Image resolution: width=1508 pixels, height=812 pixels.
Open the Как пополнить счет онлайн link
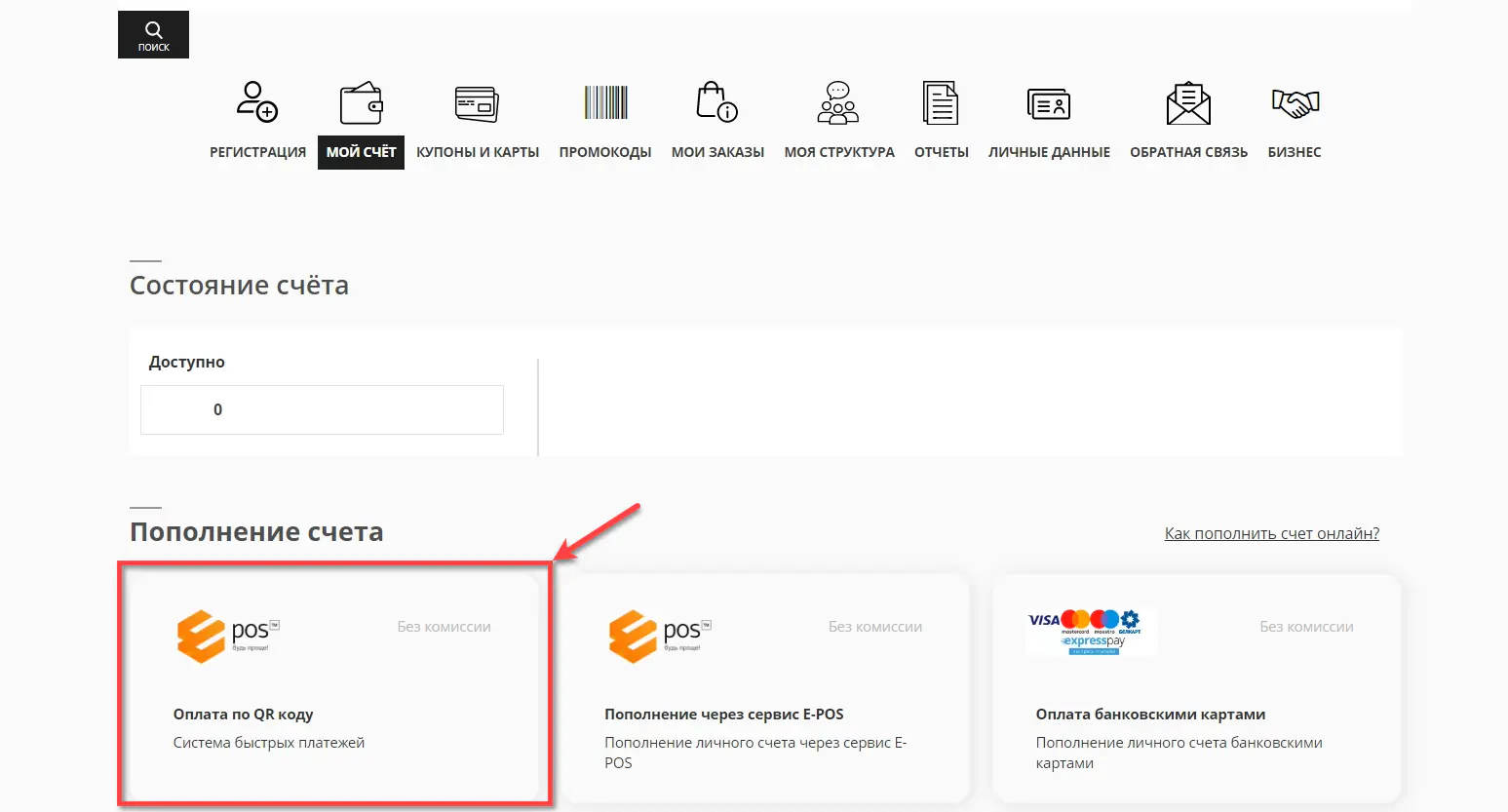point(1271,533)
